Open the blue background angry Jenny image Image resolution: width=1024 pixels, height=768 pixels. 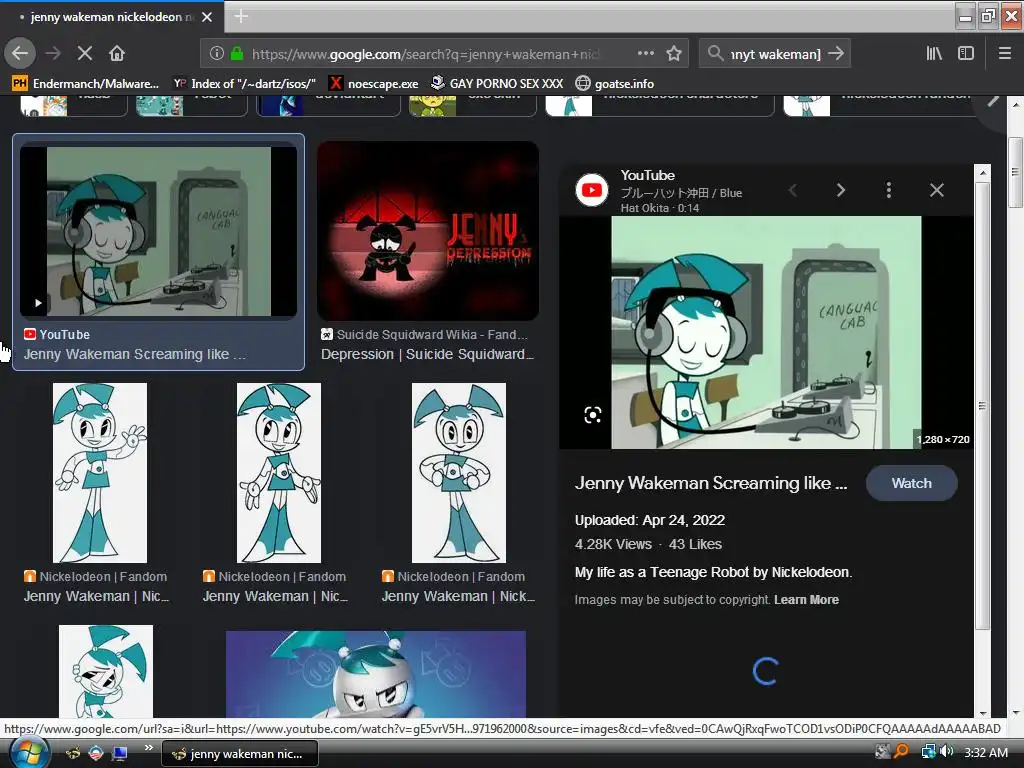[376, 674]
